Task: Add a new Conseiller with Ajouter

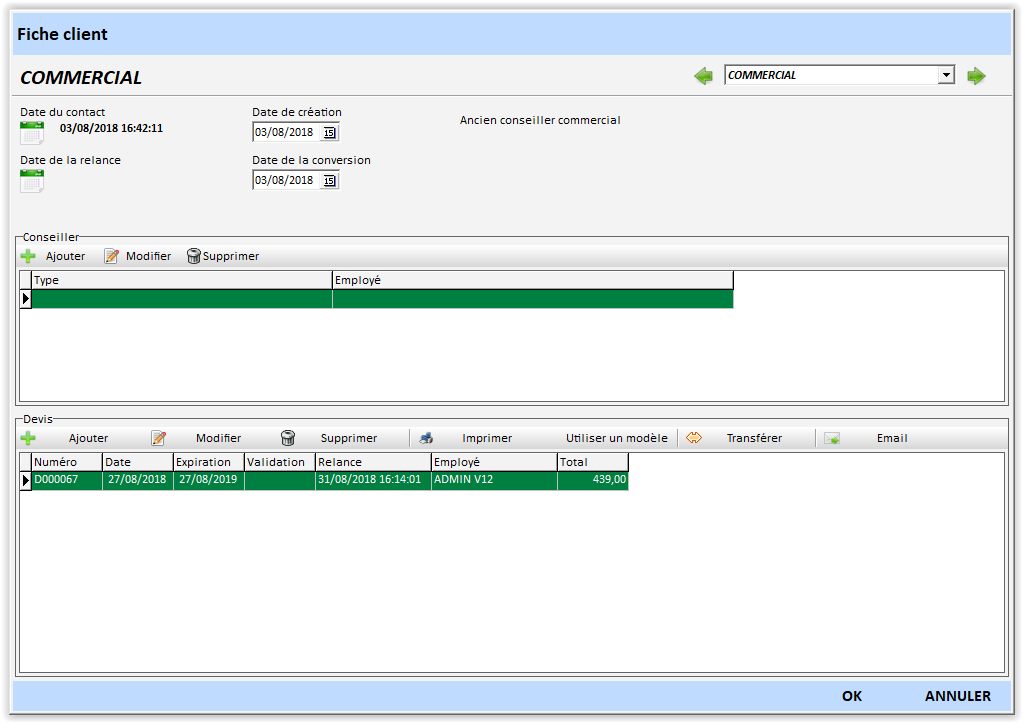Action: tap(54, 256)
